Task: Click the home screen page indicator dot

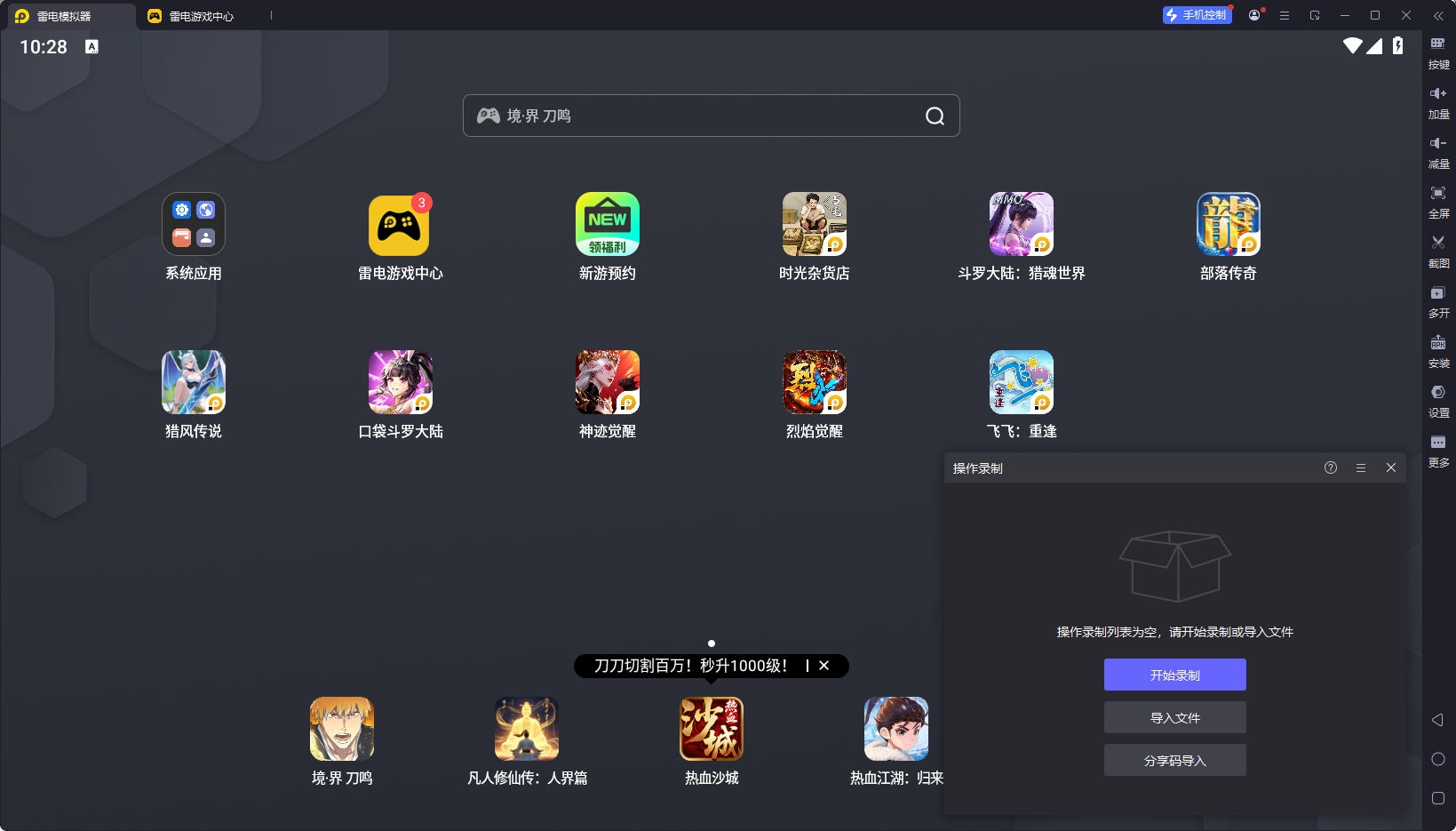Action: (x=712, y=643)
